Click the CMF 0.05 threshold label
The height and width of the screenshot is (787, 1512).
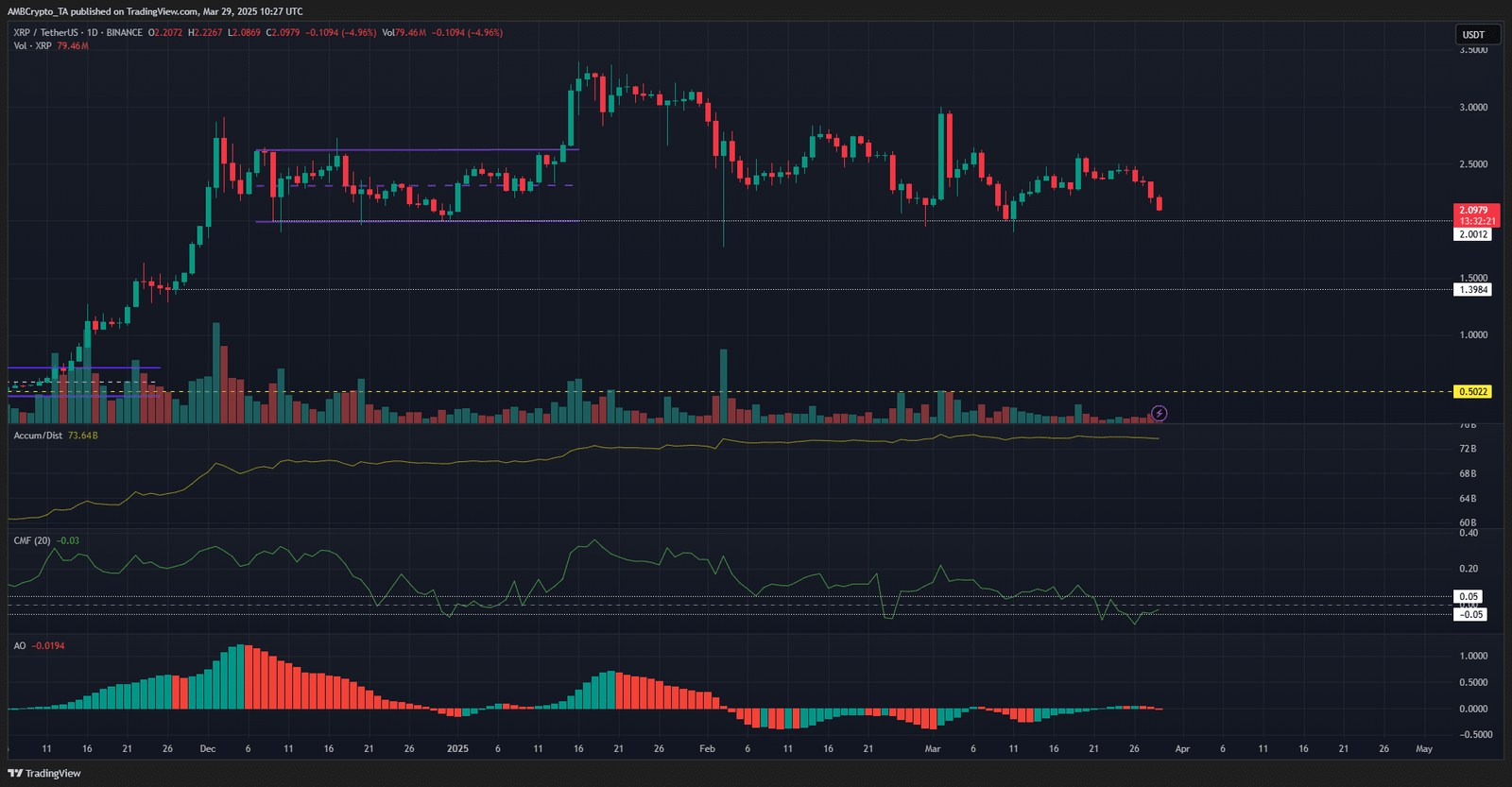point(1468,596)
